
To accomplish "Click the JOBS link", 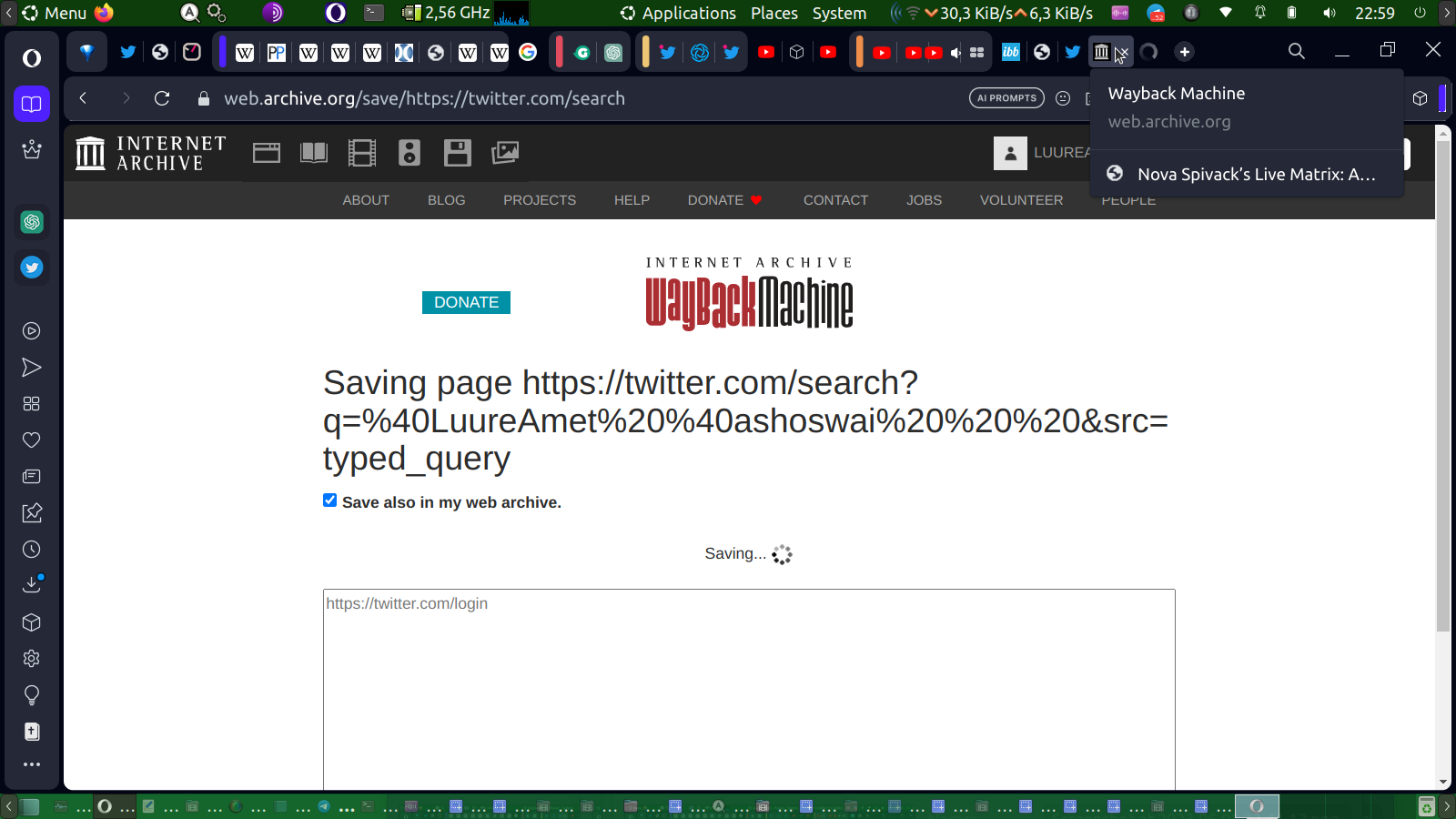I will [x=924, y=200].
